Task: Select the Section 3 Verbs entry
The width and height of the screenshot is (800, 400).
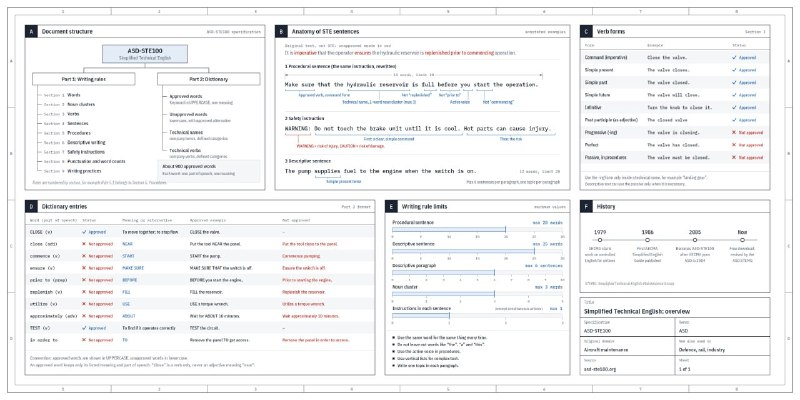Action: coord(61,114)
